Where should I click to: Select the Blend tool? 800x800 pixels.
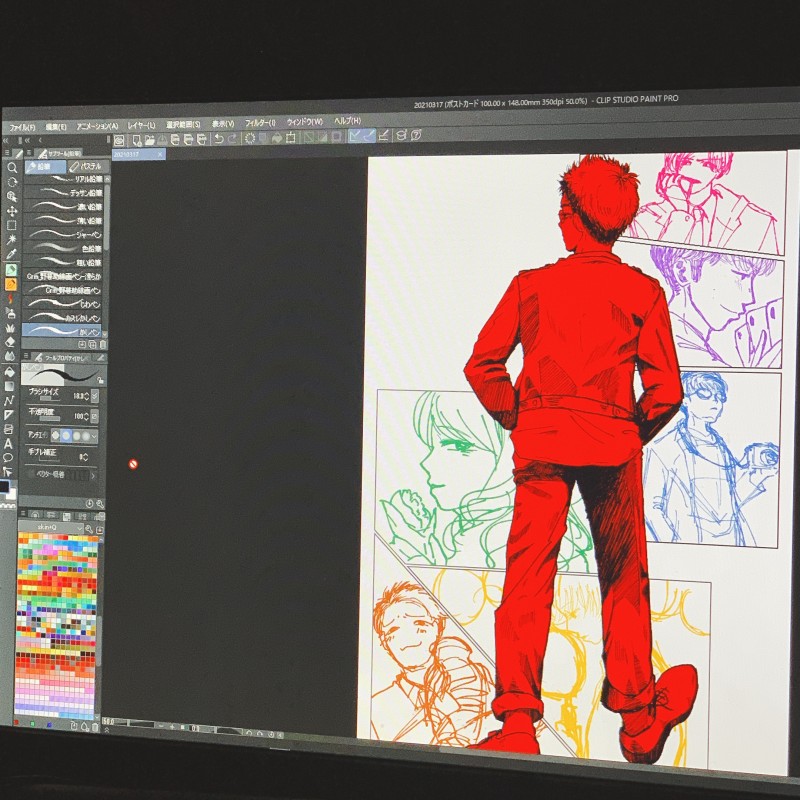click(x=10, y=356)
